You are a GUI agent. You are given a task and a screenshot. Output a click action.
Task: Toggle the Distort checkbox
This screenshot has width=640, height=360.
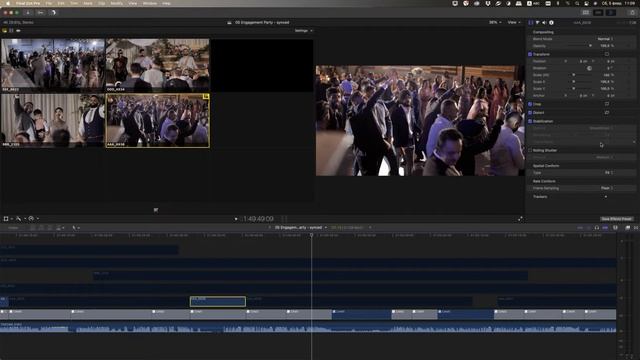point(530,112)
